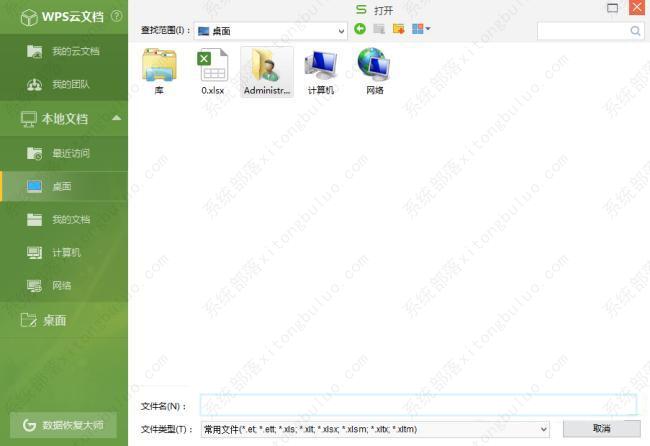This screenshot has height=446, width=650.
Task: Click the 取消 cancel button
Action: 601,429
